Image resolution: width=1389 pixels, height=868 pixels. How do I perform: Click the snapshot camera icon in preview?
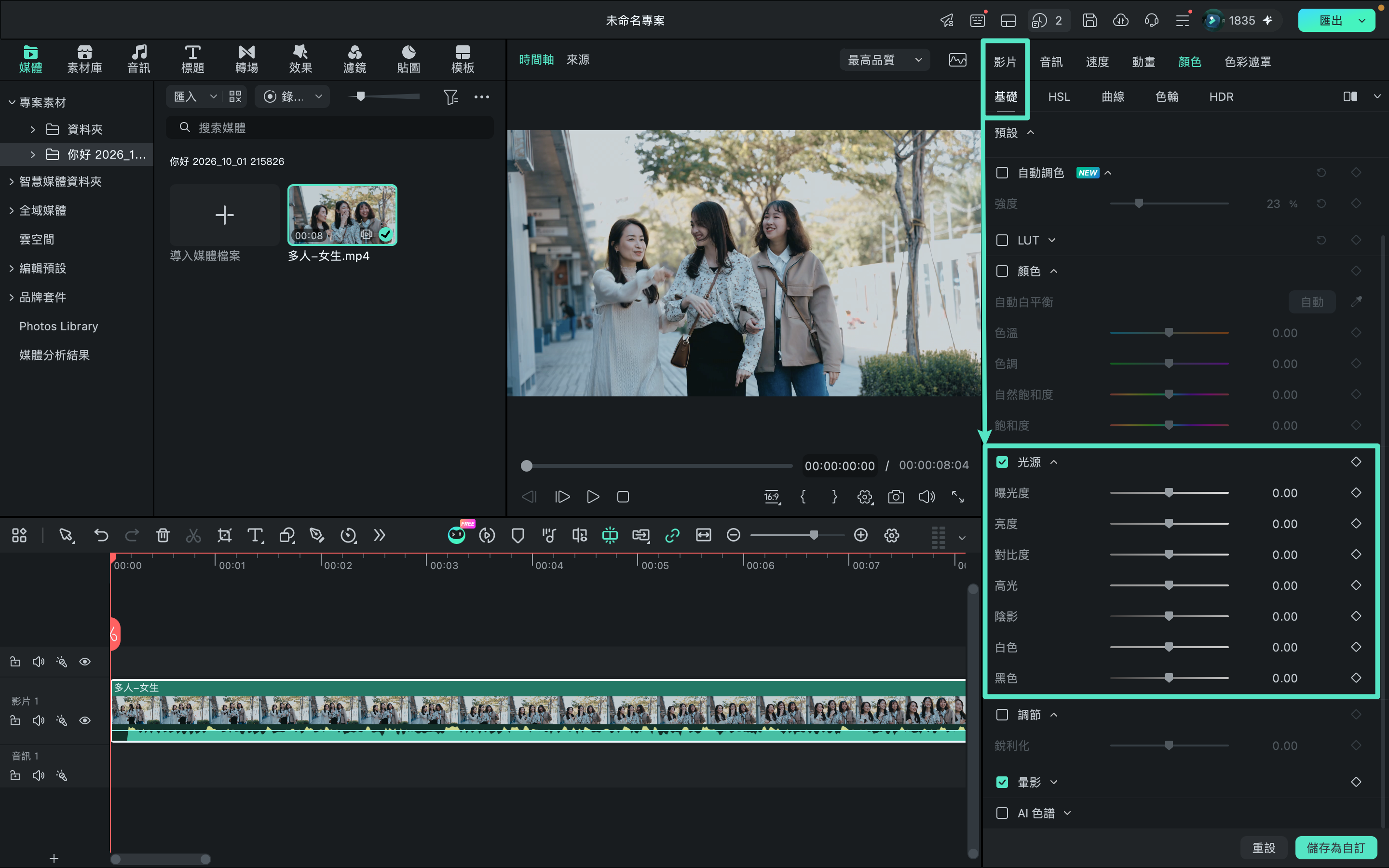tap(896, 497)
